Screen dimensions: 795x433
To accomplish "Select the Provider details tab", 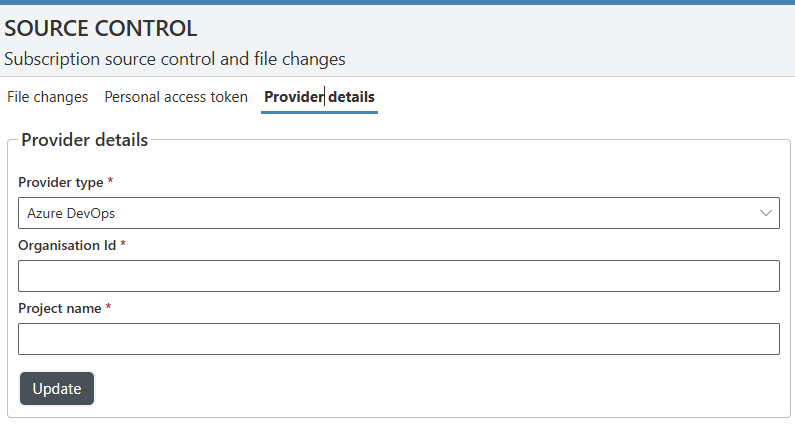I will coord(319,97).
